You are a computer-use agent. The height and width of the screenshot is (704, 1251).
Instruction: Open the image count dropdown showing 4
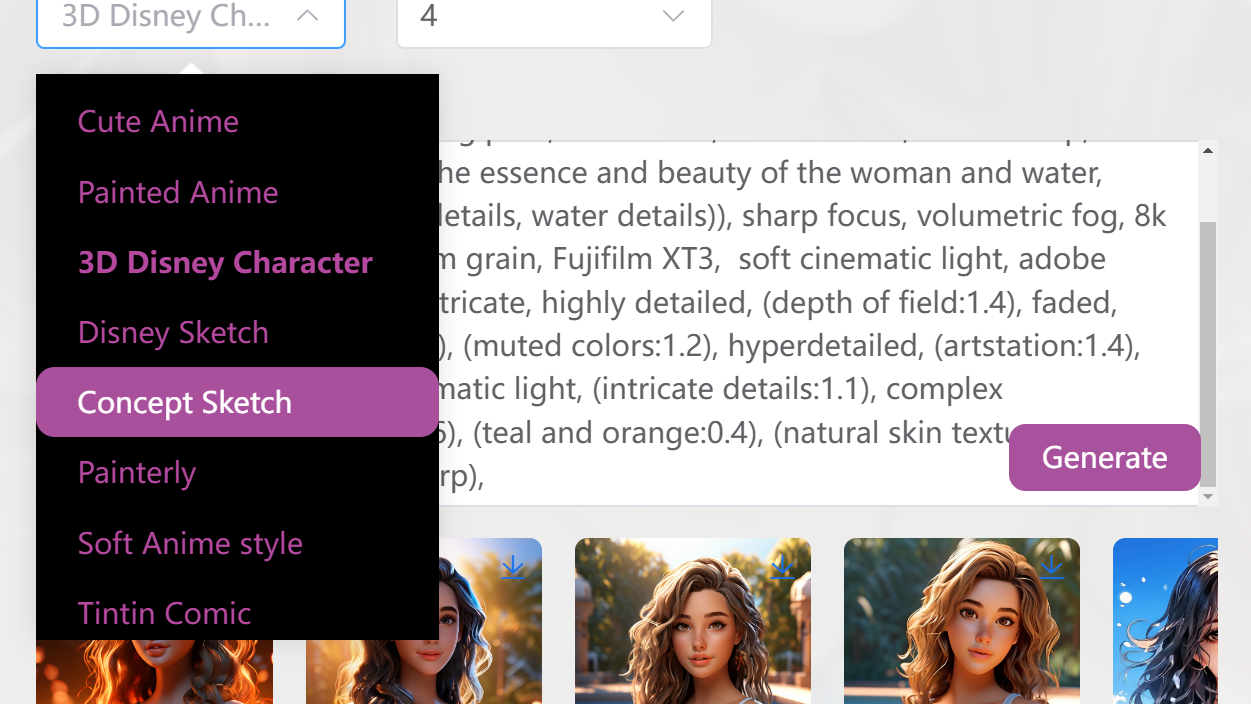tap(554, 17)
